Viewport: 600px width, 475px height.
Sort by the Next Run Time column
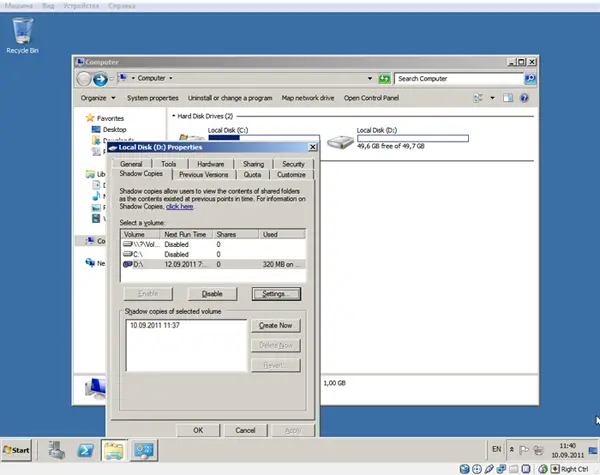point(186,234)
